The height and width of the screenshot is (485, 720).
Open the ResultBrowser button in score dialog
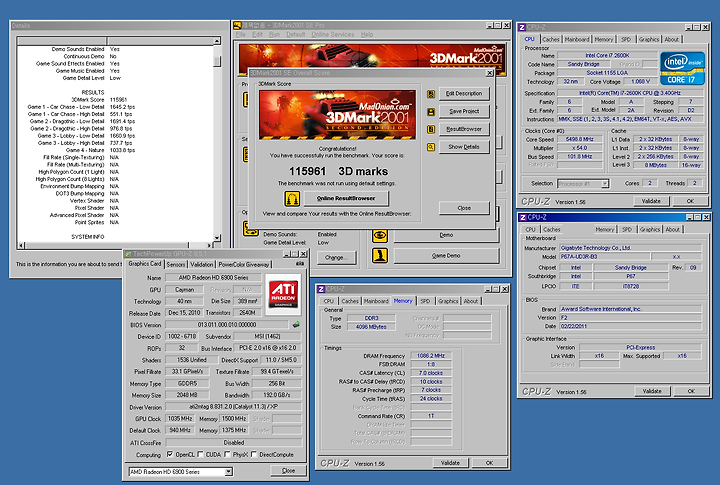[464, 130]
